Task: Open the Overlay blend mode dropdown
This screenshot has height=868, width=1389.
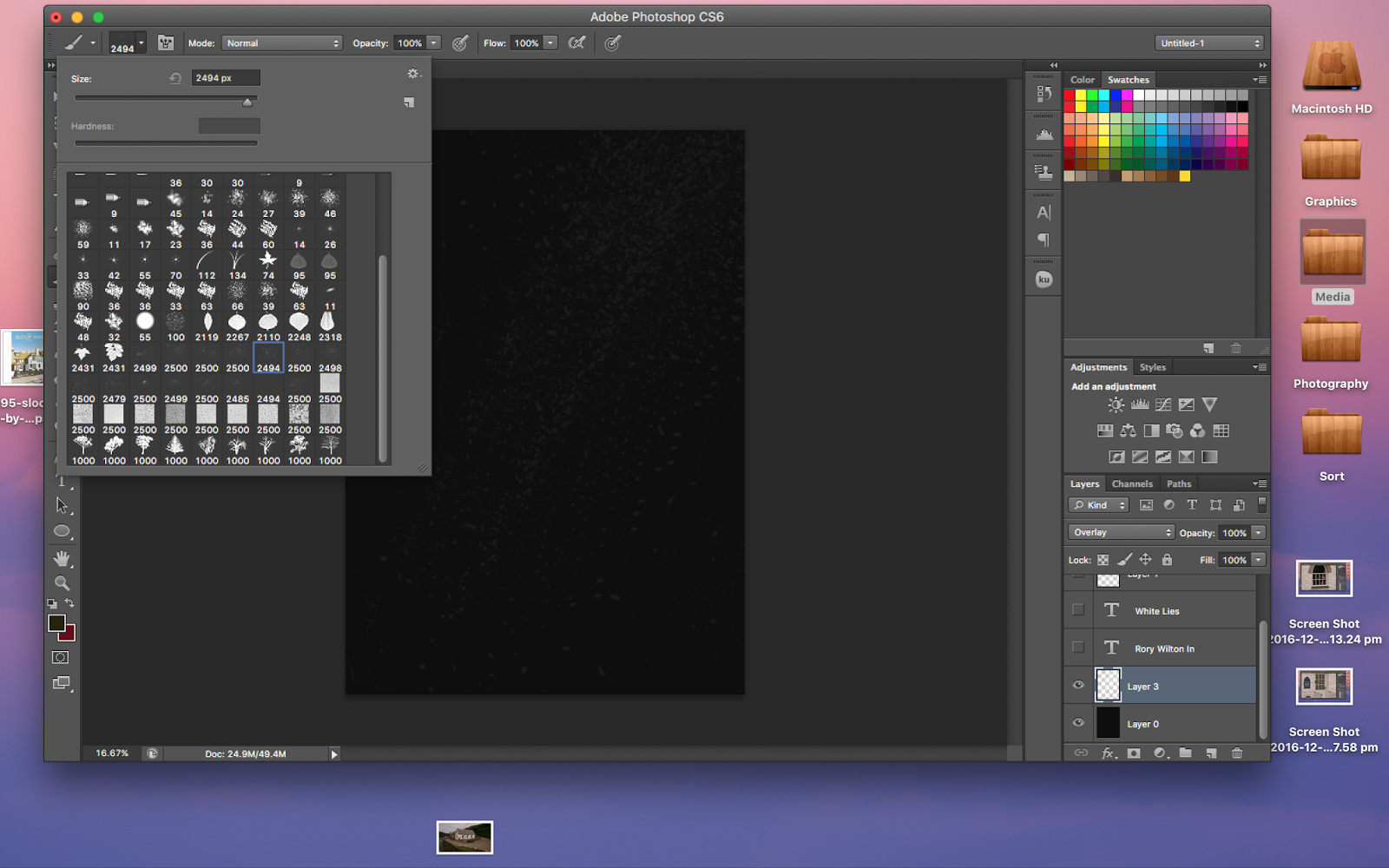Action: coord(1121,532)
